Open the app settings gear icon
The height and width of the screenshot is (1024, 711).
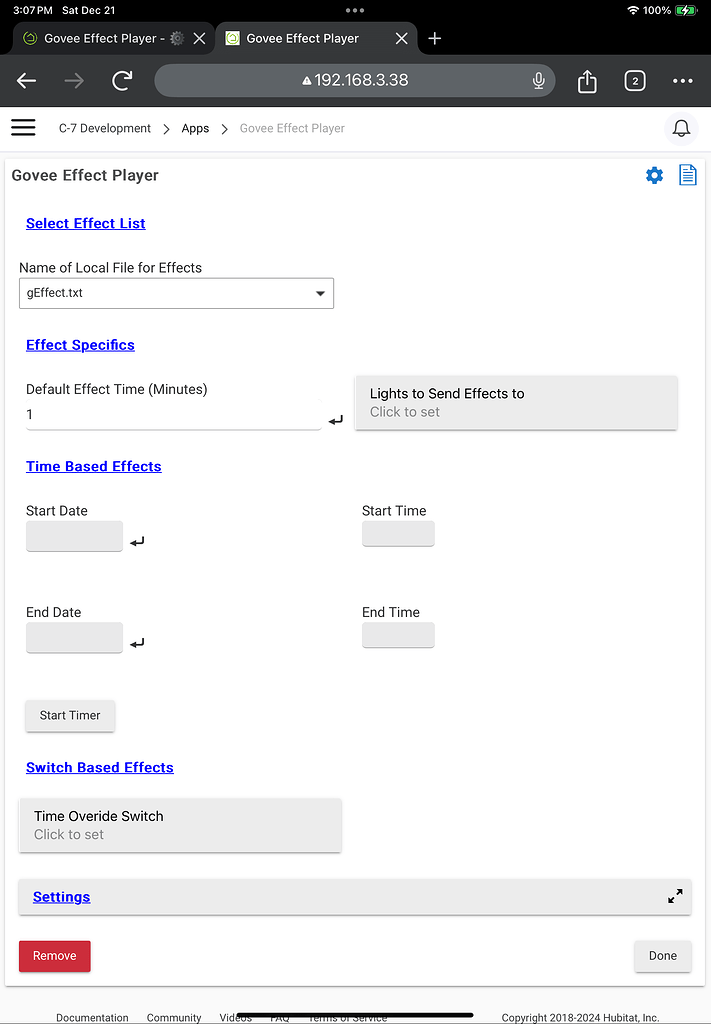(654, 175)
